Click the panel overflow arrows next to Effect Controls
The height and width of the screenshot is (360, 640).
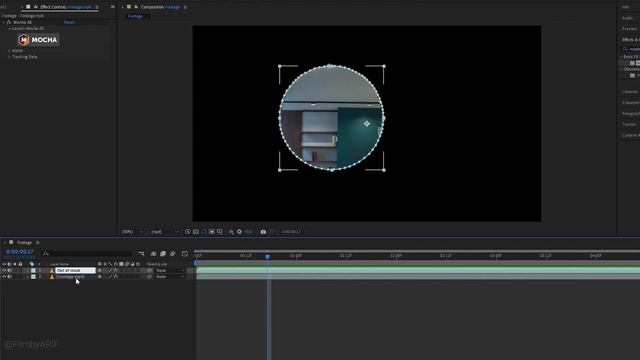click(x=113, y=7)
